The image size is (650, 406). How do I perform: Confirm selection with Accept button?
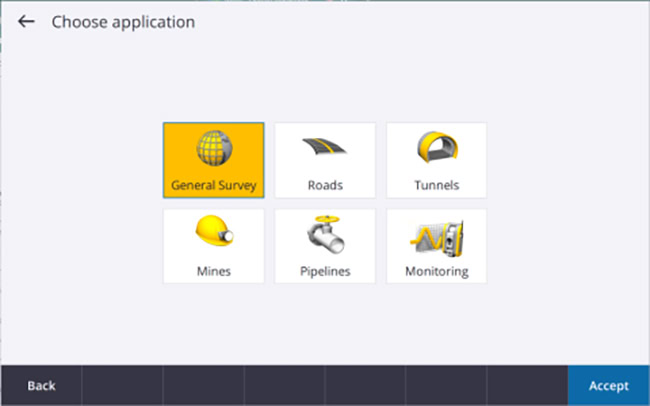click(609, 386)
